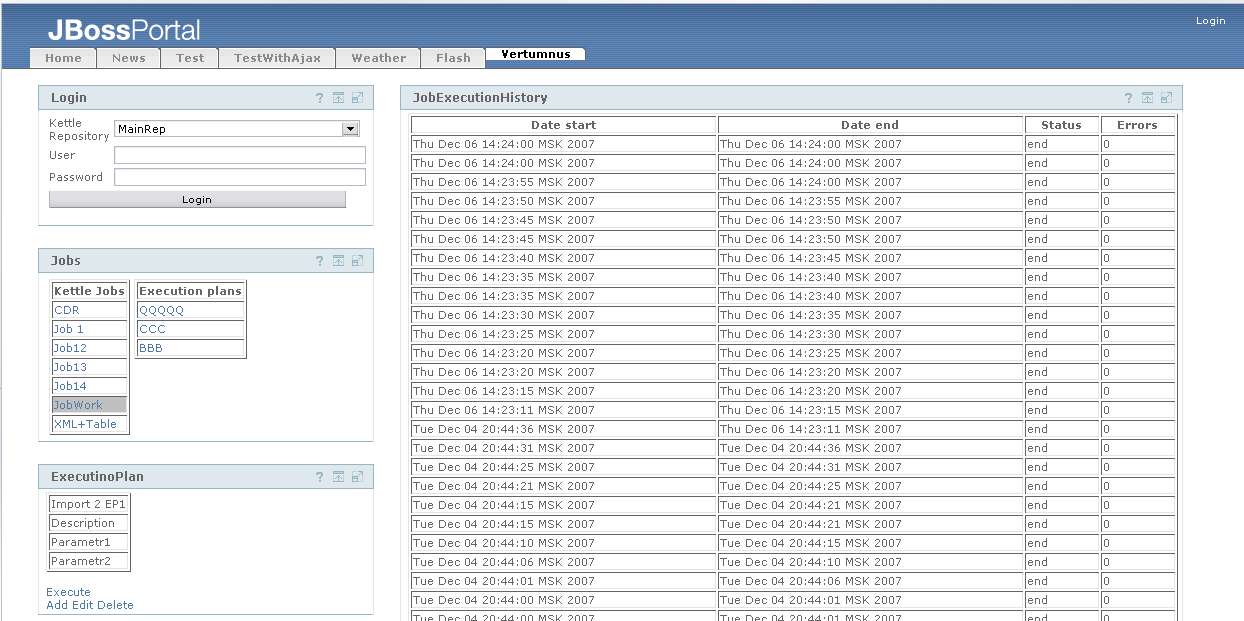Click the Execute link
This screenshot has width=1244, height=621.
tap(68, 592)
